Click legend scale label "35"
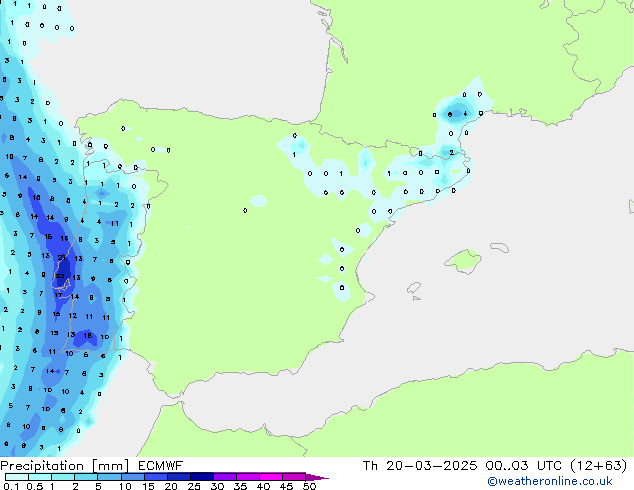634x490 pixels. [240, 486]
